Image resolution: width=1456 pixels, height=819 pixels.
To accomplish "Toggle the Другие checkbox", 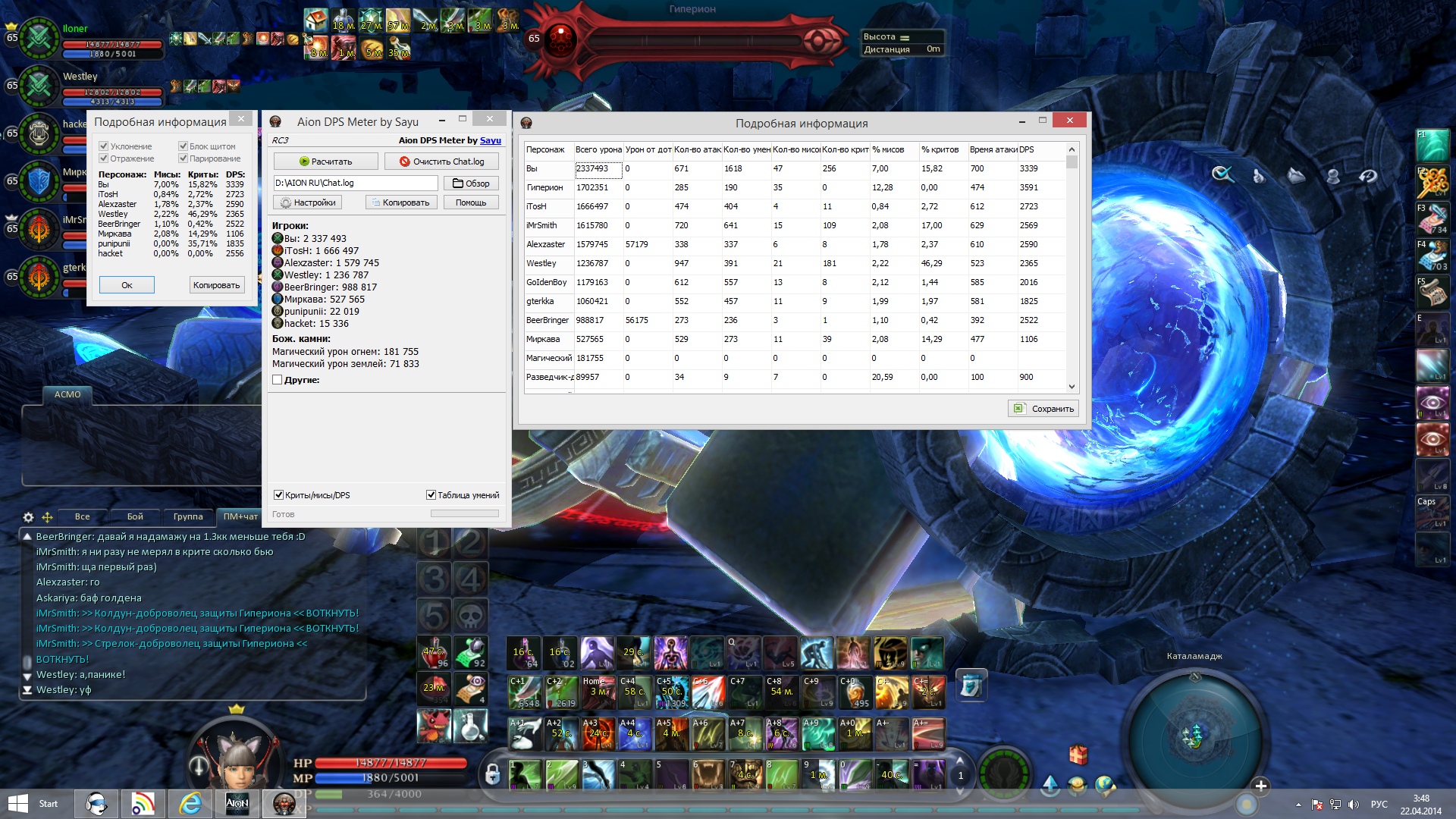I will [x=278, y=380].
